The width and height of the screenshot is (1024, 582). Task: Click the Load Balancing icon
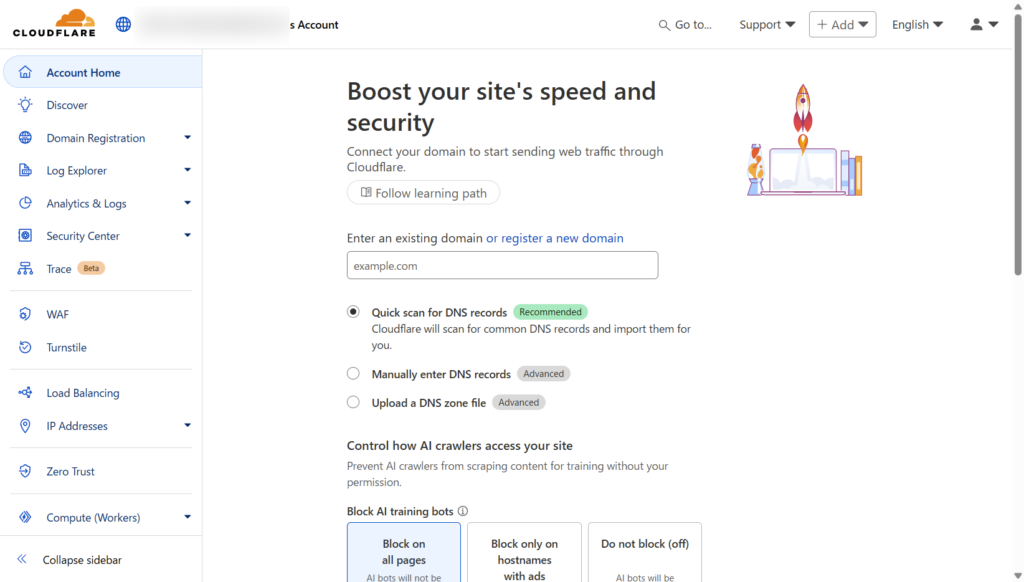tap(25, 393)
